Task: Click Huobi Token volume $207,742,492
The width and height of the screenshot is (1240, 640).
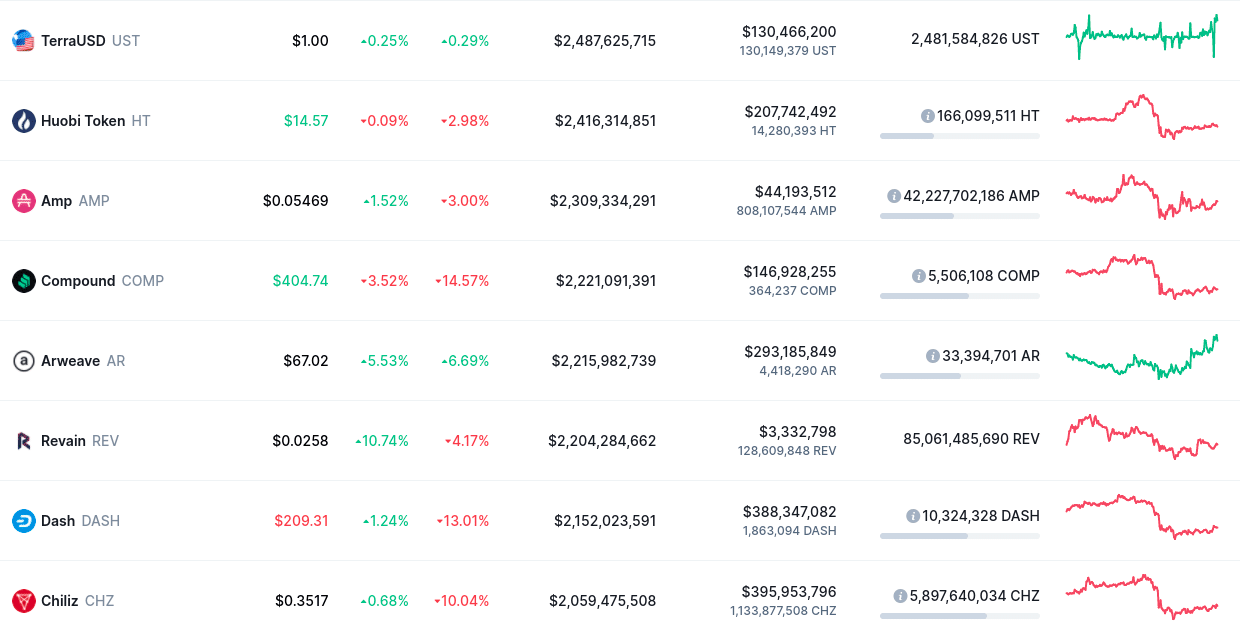Action: 790,112
